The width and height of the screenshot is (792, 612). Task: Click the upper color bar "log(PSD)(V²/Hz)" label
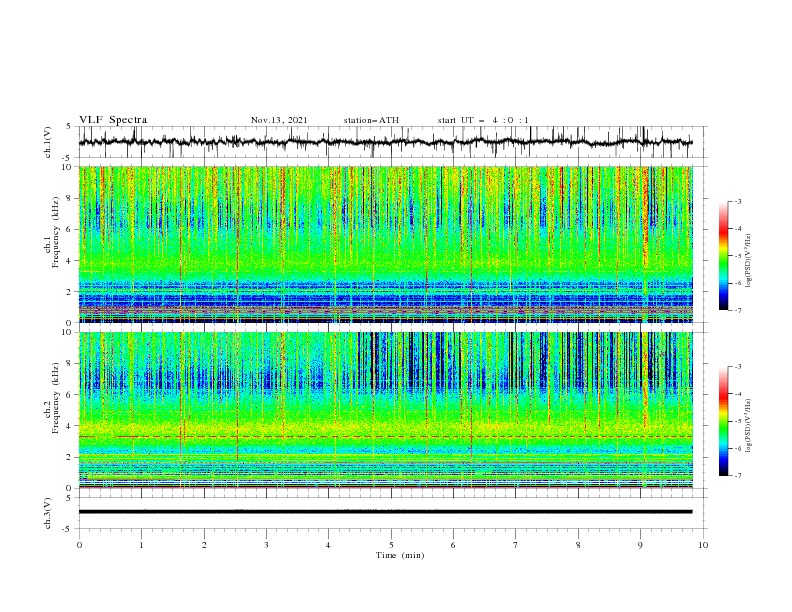tap(749, 261)
